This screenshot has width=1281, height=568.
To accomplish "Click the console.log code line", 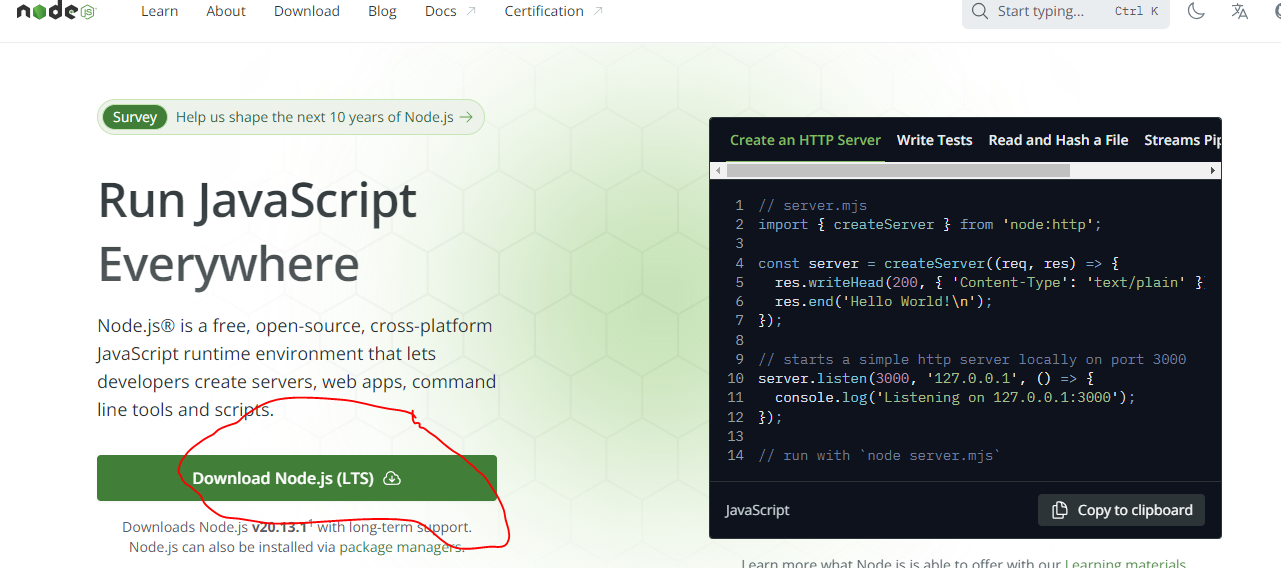I will [x=955, y=397].
